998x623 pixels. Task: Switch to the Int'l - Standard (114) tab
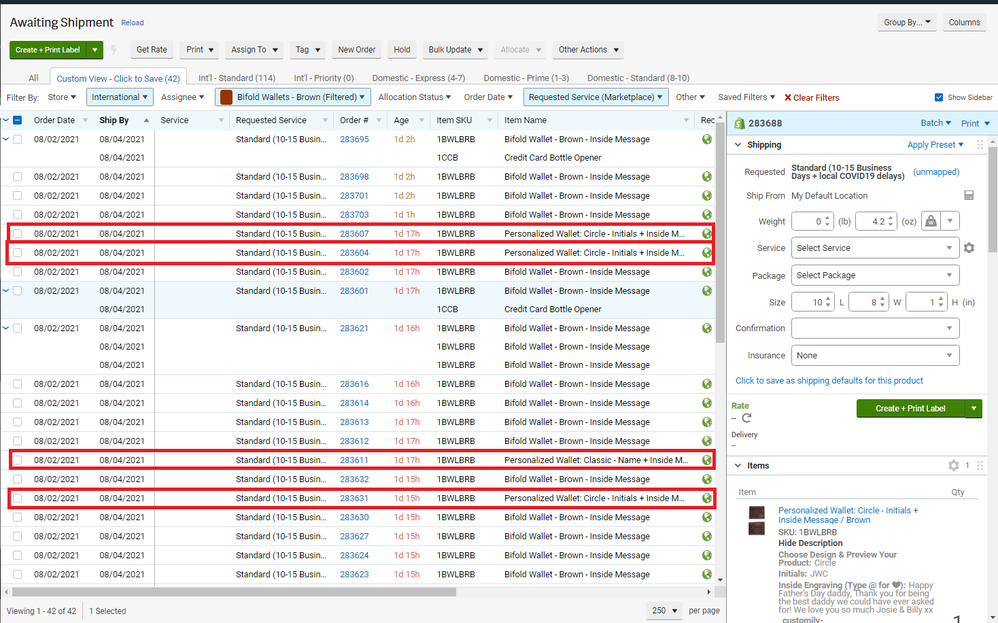[236, 78]
